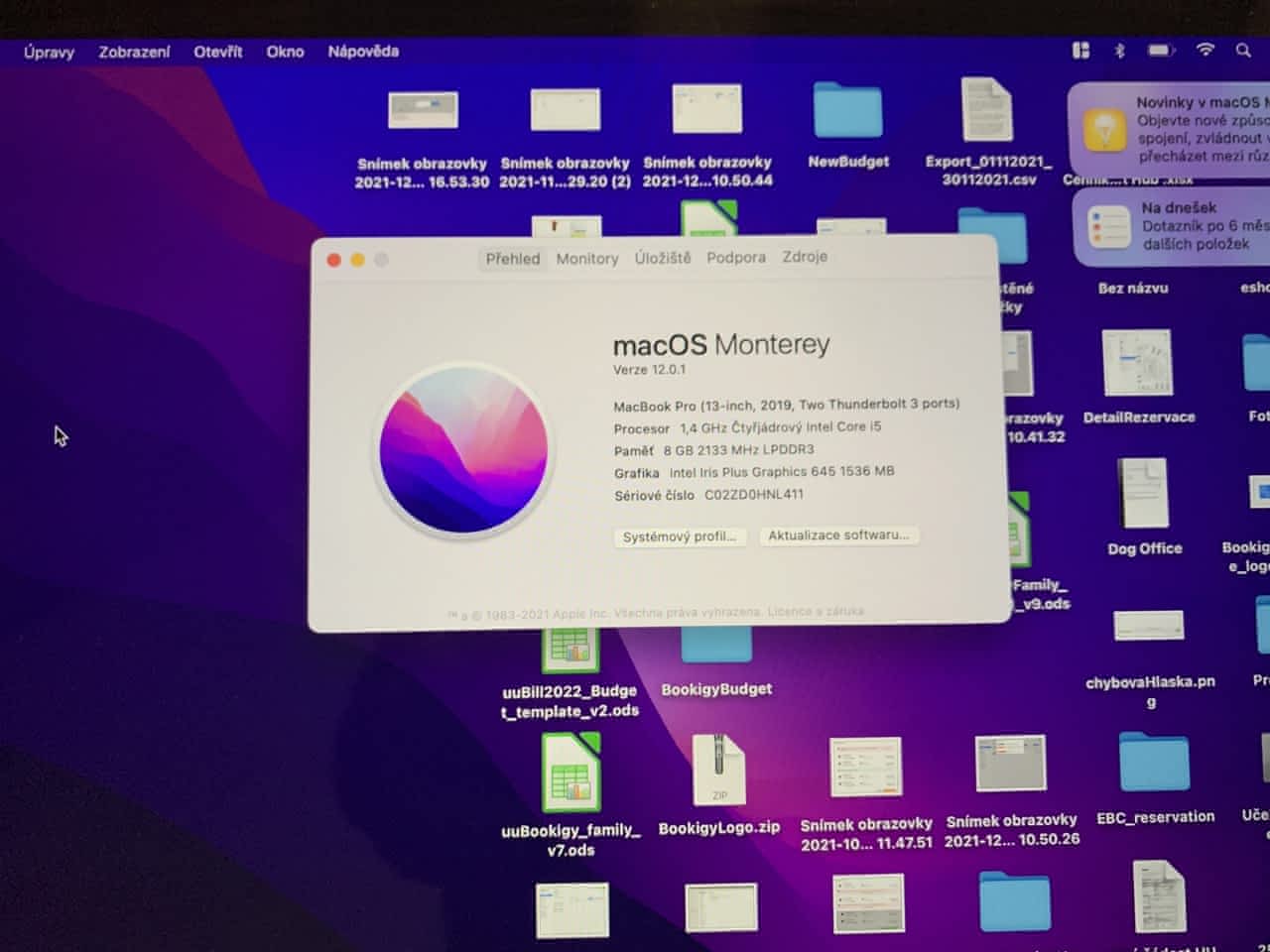Click the Aktualizace softwaru button
The width and height of the screenshot is (1270, 952).
coord(838,535)
